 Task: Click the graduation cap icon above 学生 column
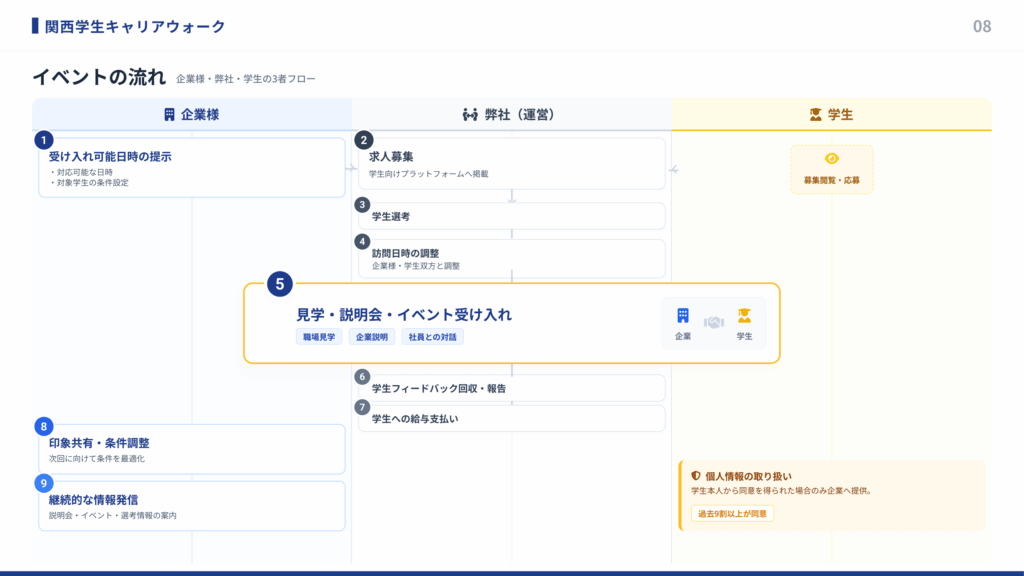click(814, 114)
